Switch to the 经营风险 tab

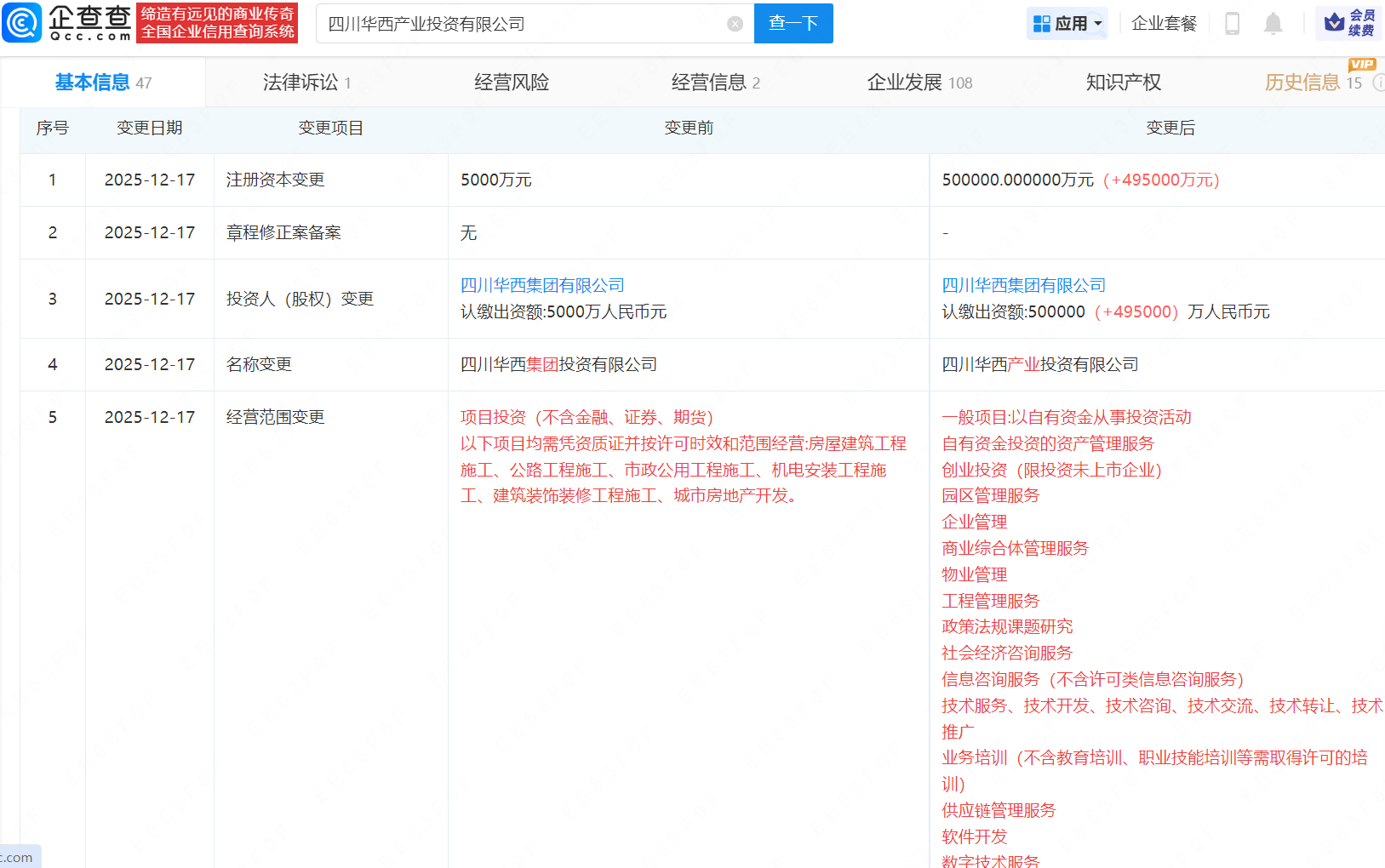511,83
